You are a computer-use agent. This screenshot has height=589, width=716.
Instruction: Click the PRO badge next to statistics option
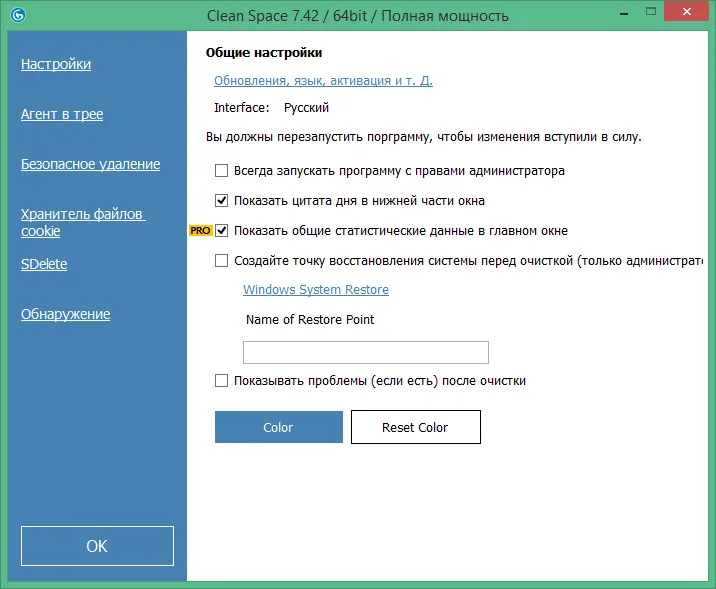[200, 231]
